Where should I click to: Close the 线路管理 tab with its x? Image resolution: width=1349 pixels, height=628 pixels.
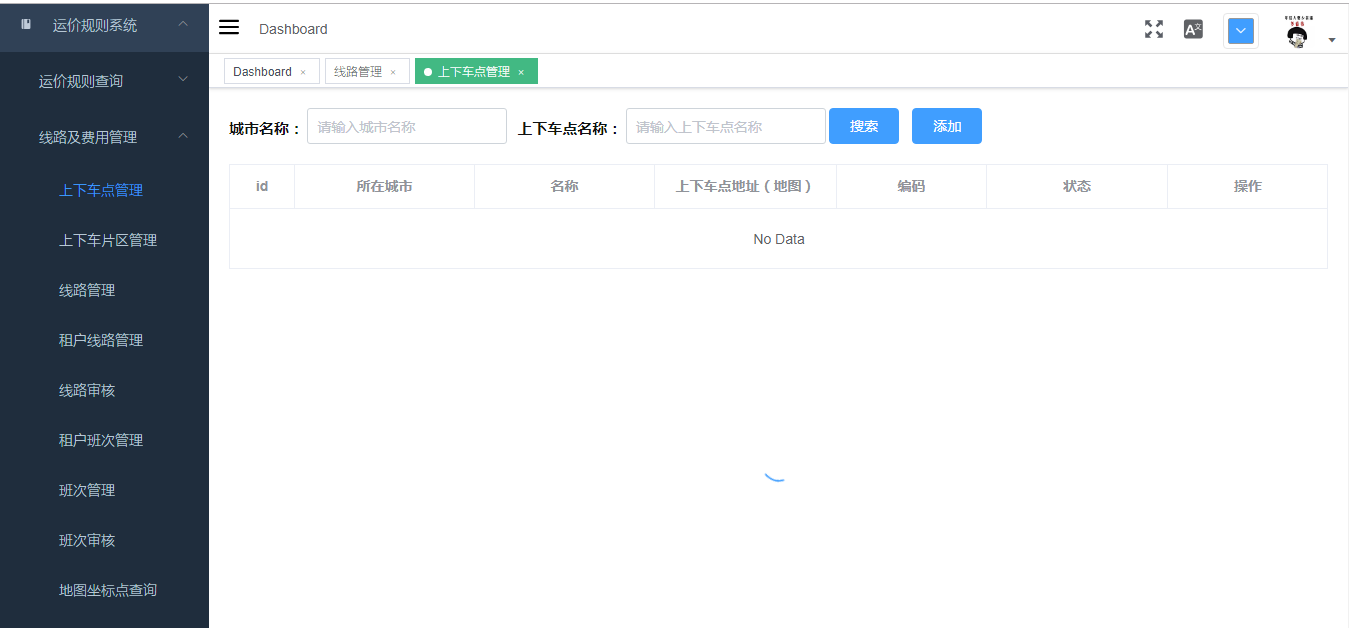coord(393,72)
